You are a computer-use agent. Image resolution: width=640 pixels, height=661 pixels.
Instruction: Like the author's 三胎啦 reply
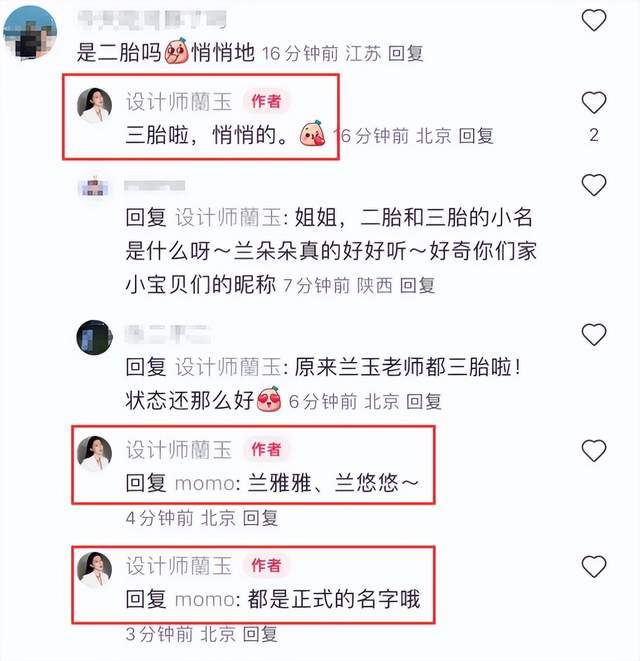coord(594,102)
